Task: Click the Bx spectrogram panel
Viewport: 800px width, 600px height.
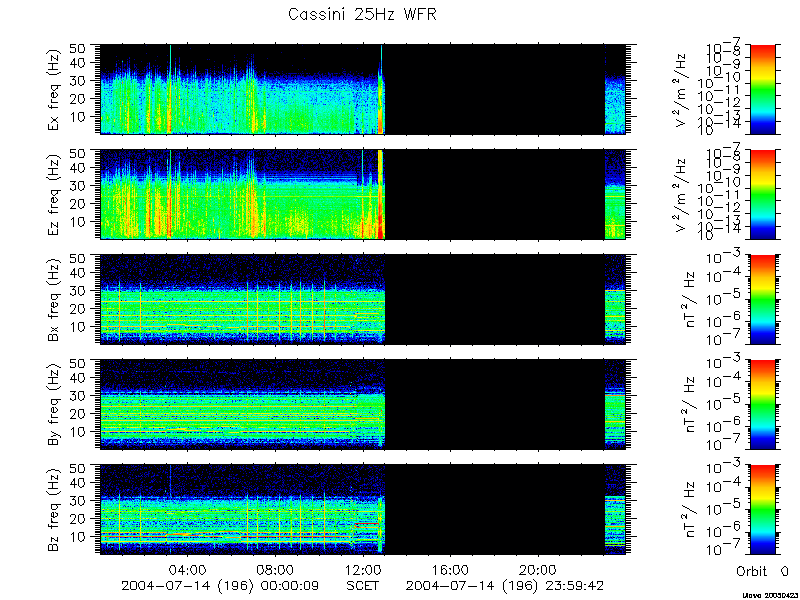Action: [363, 299]
